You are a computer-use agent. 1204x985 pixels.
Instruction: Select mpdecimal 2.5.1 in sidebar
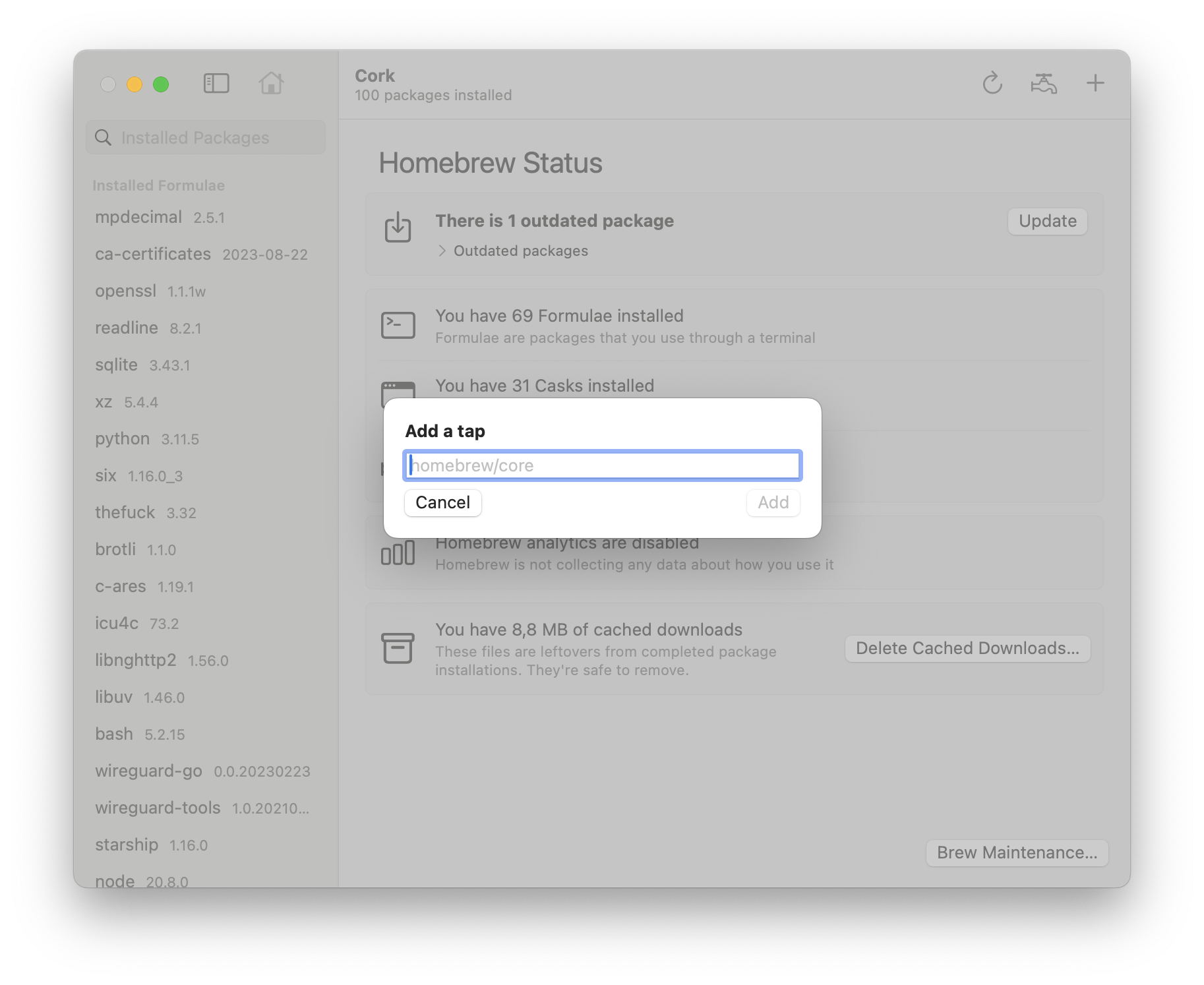[206, 217]
